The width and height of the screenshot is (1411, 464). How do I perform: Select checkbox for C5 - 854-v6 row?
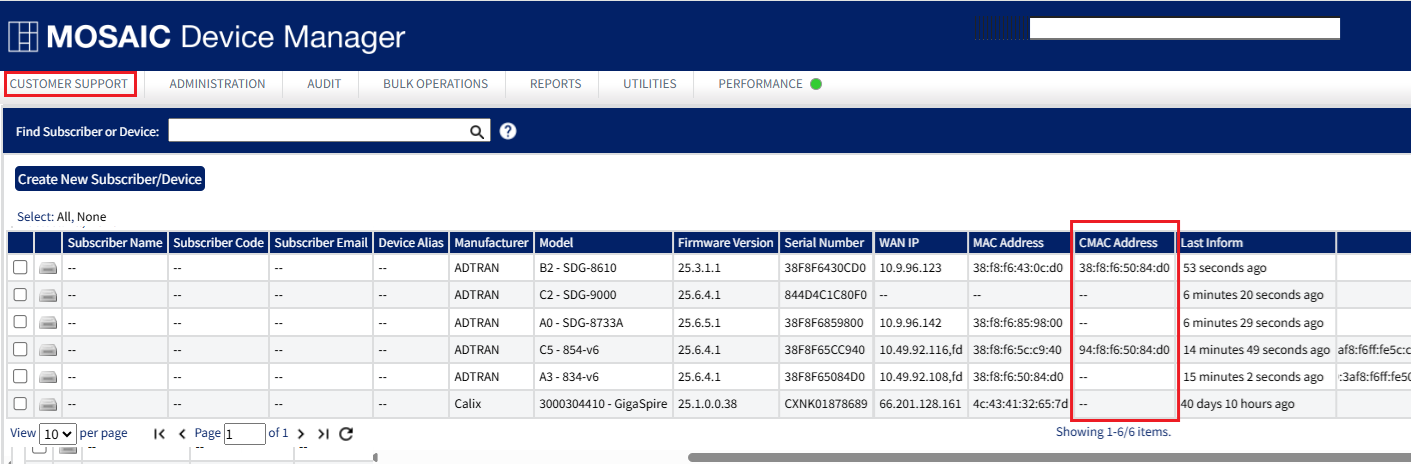coord(20,349)
